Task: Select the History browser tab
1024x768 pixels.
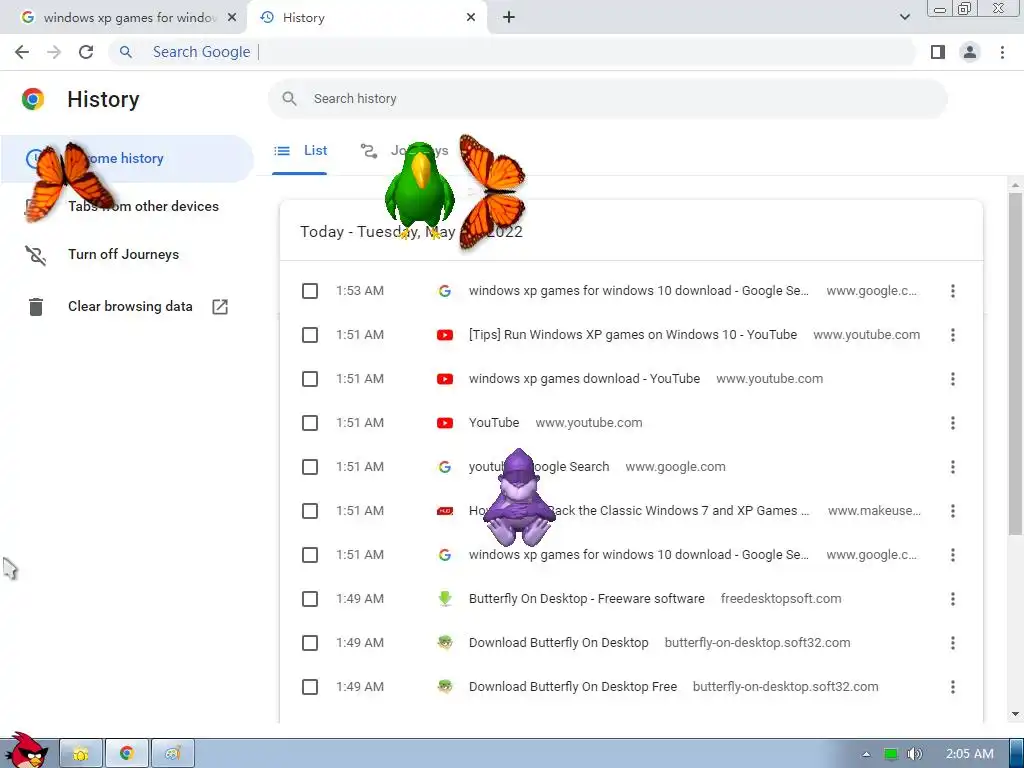Action: [366, 18]
